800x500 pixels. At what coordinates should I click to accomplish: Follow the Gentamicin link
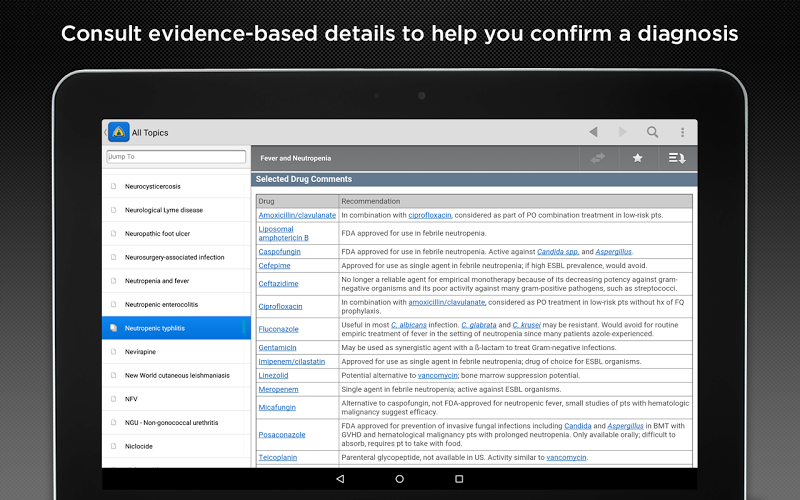click(x=277, y=347)
